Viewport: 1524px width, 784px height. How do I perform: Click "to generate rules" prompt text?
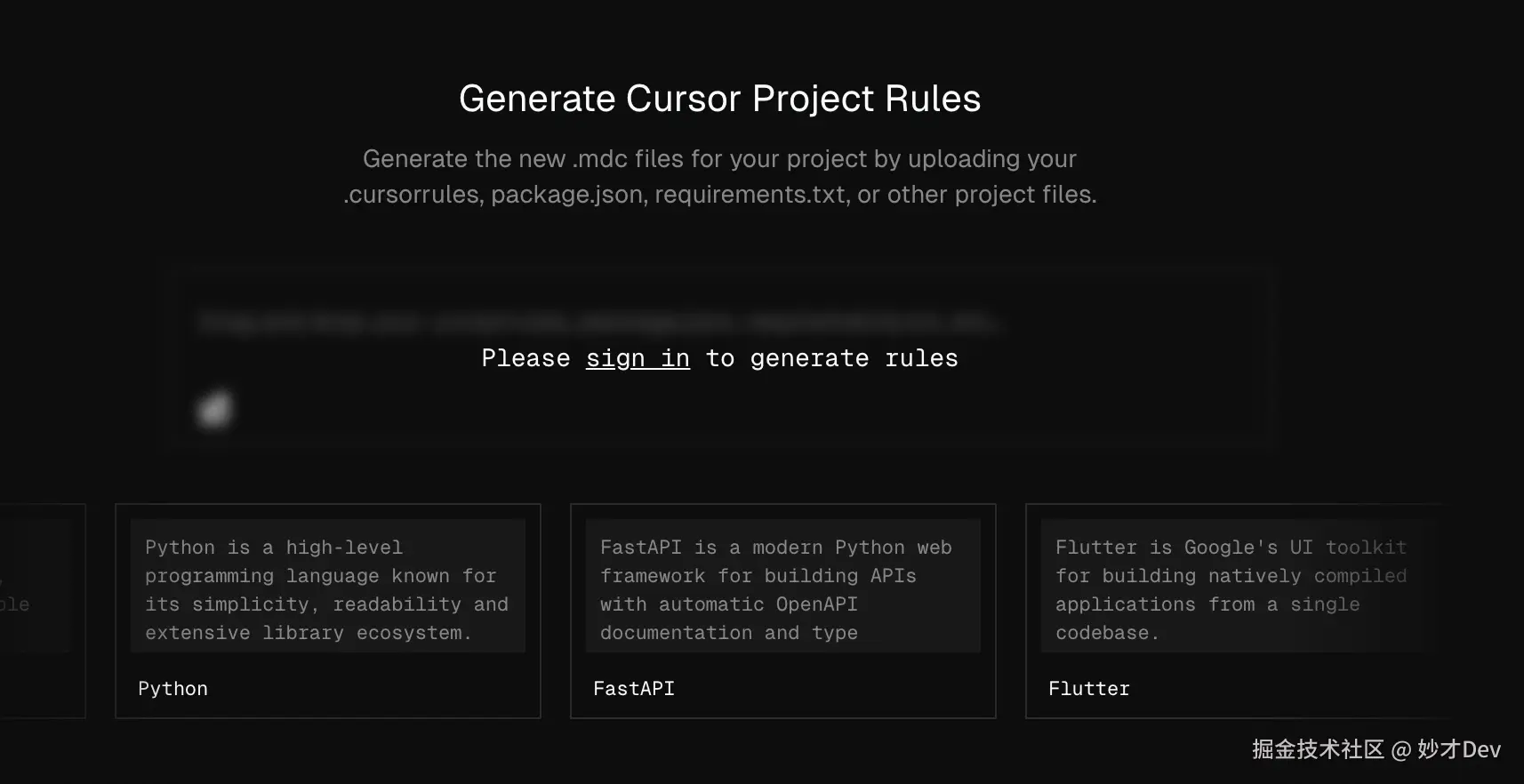[x=831, y=358]
